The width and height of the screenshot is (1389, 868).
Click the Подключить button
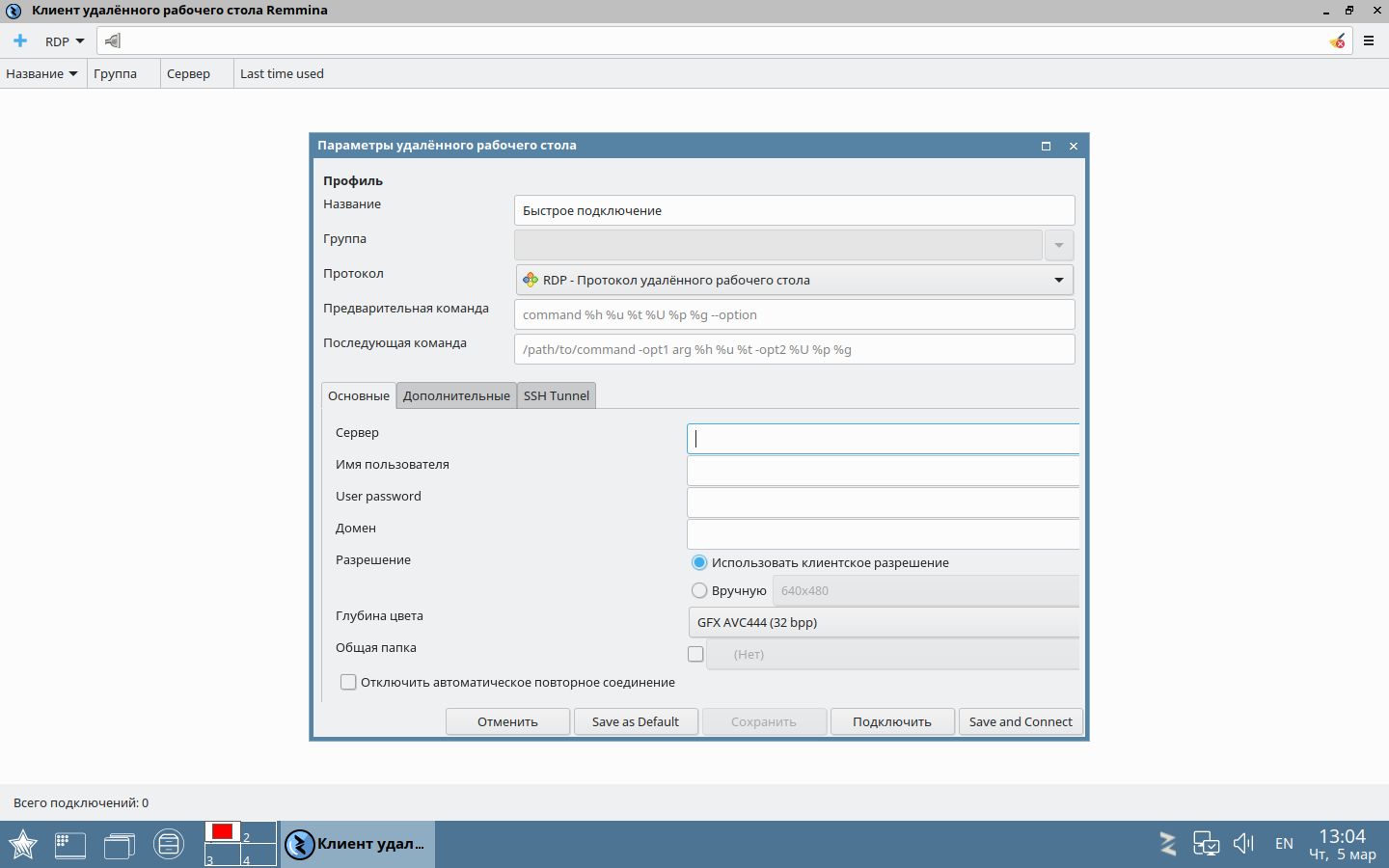[892, 721]
